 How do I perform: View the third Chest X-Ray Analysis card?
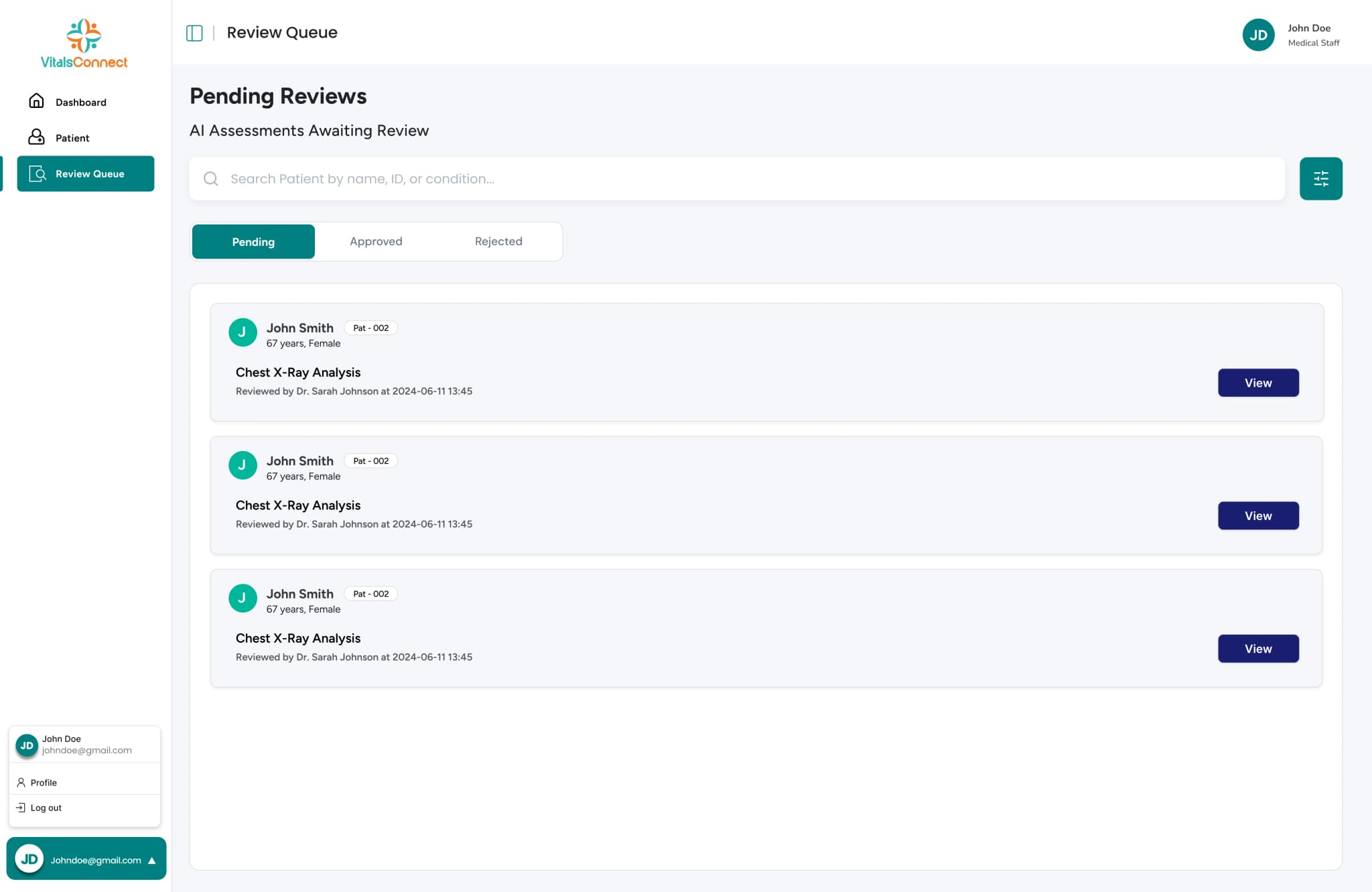click(x=1258, y=649)
